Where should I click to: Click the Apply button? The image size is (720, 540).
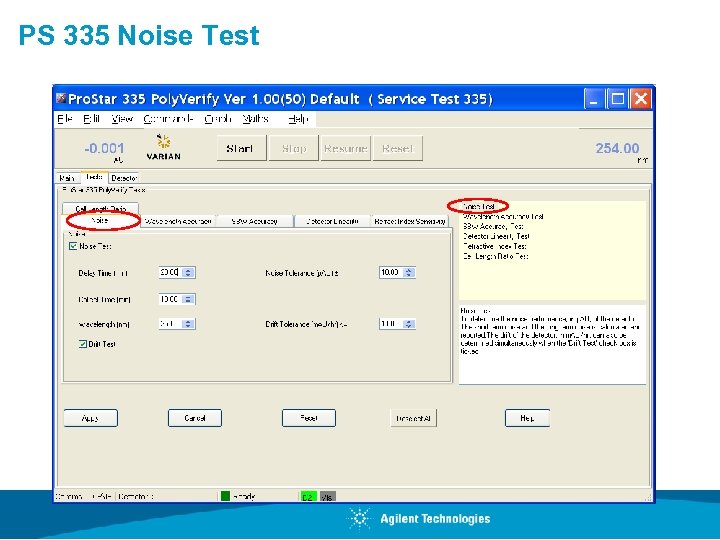(90, 418)
